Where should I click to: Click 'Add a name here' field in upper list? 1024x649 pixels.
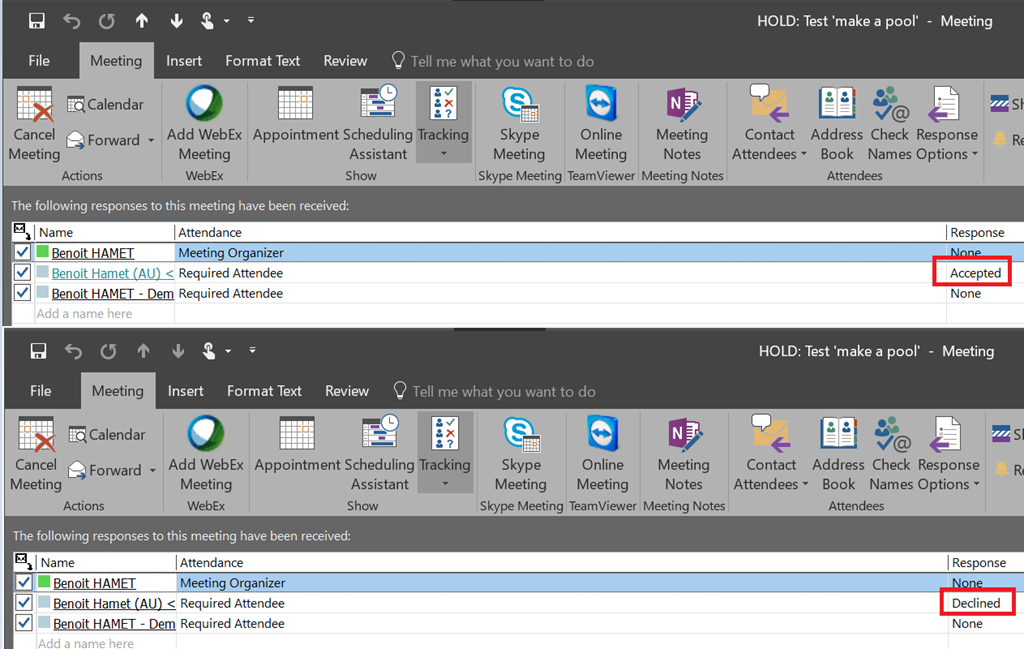pos(84,314)
